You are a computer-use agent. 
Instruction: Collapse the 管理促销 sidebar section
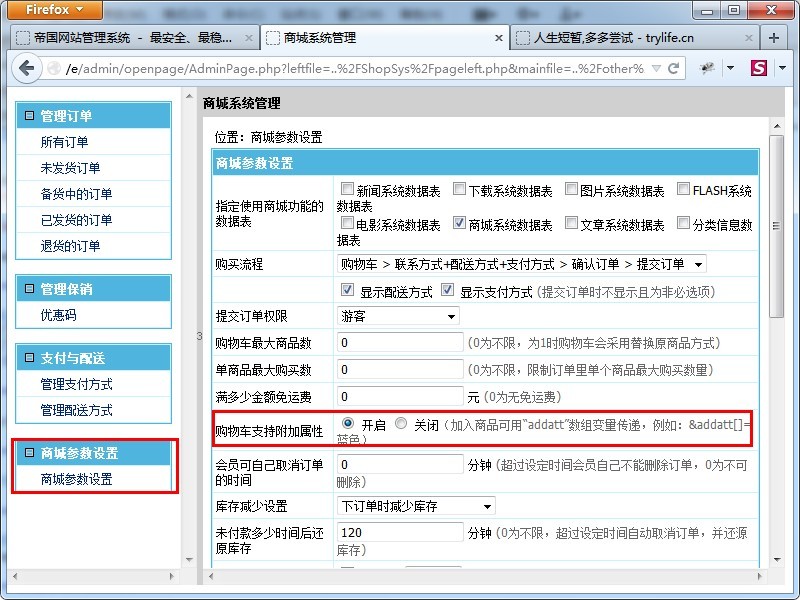click(30, 289)
